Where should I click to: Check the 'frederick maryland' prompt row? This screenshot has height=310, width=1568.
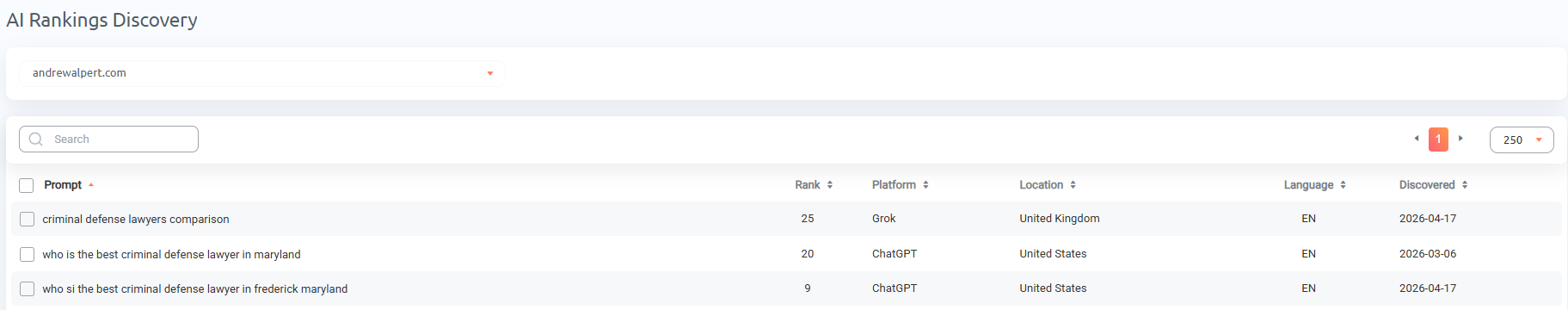pyautogui.click(x=27, y=288)
